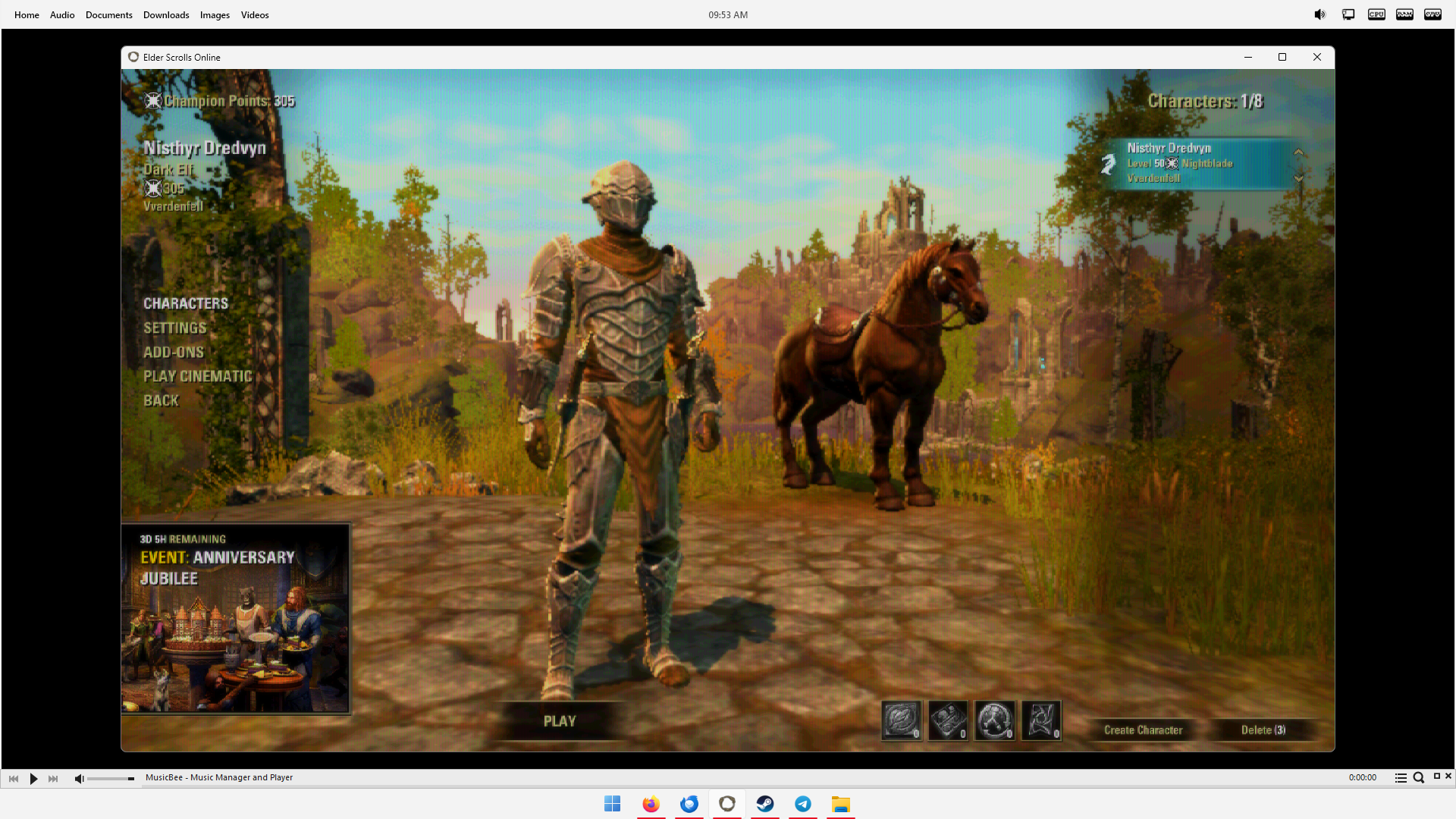
Task: Click the alliance change token banner icon
Action: 1041,720
